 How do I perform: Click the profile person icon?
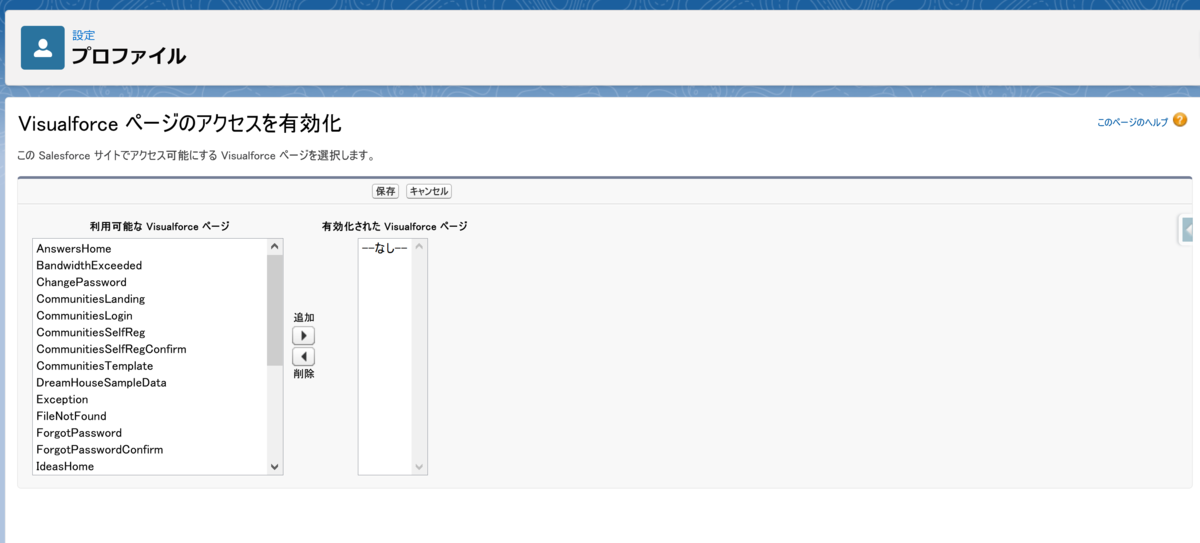pos(42,48)
